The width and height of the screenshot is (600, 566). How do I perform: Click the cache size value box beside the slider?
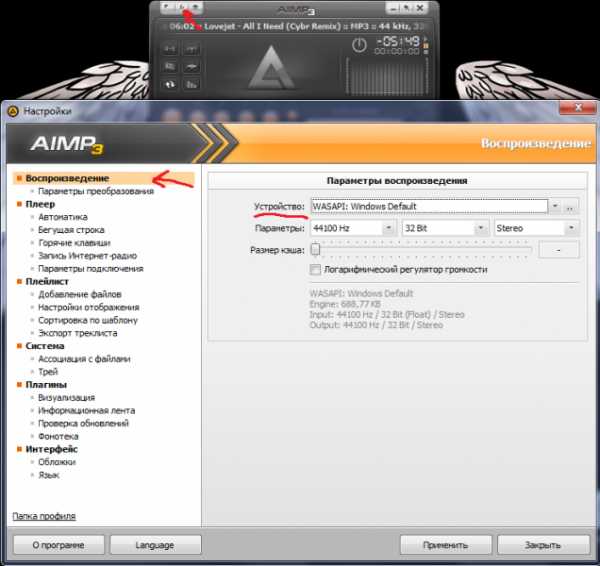559,250
